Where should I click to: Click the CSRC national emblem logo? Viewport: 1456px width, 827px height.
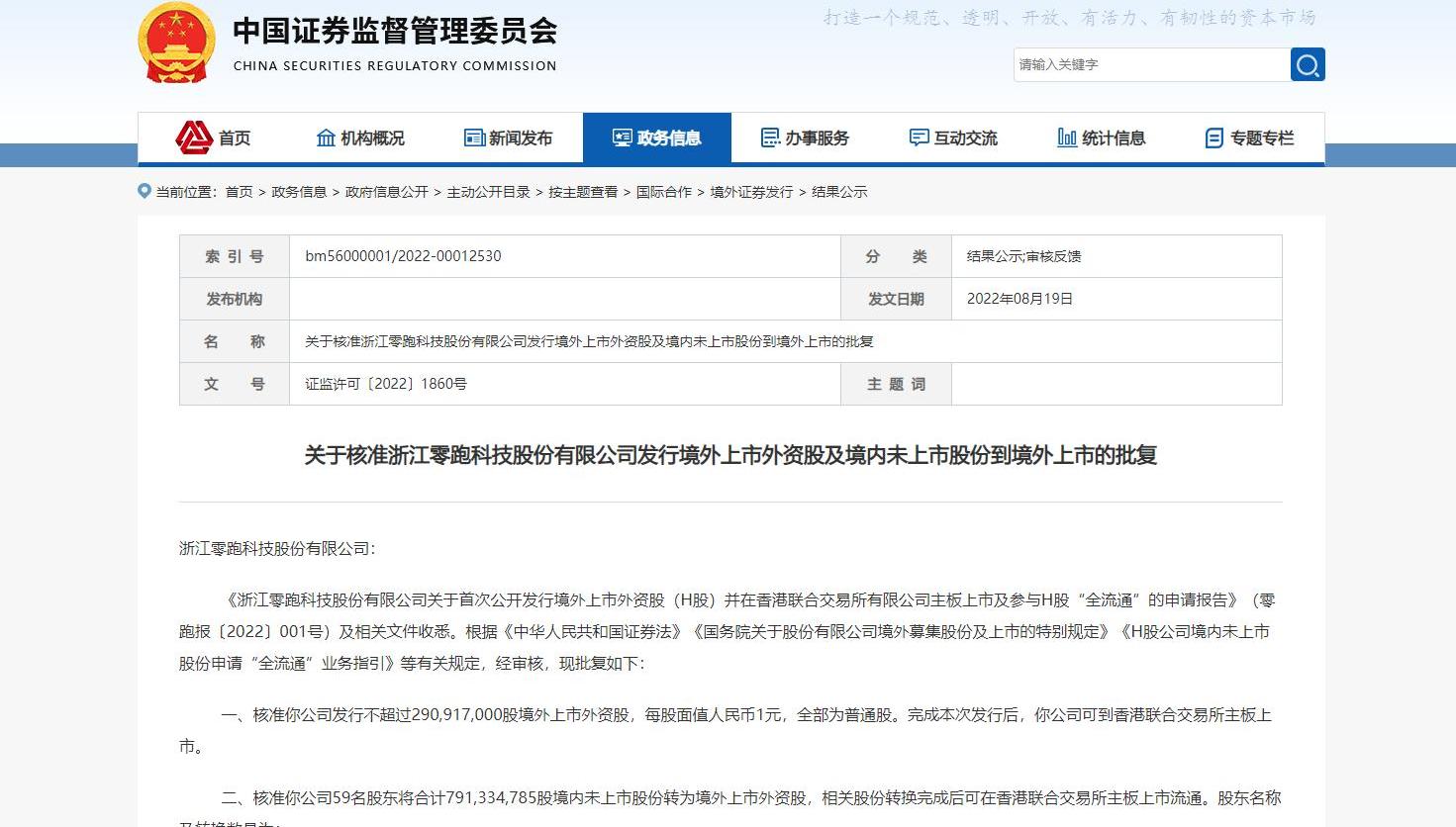[176, 44]
